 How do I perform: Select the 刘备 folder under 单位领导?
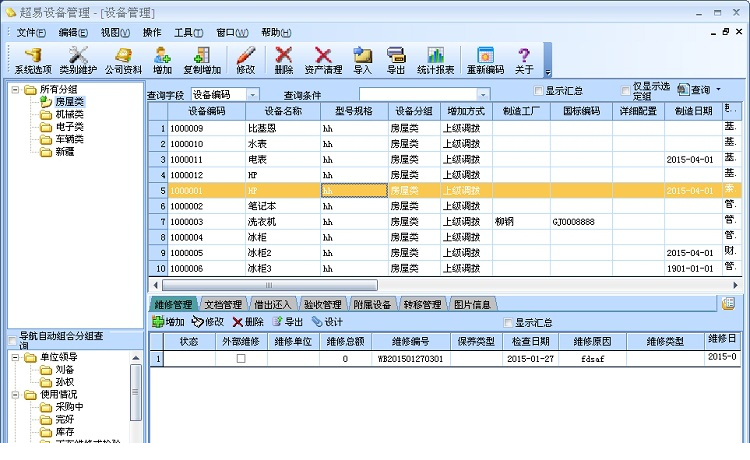click(65, 370)
